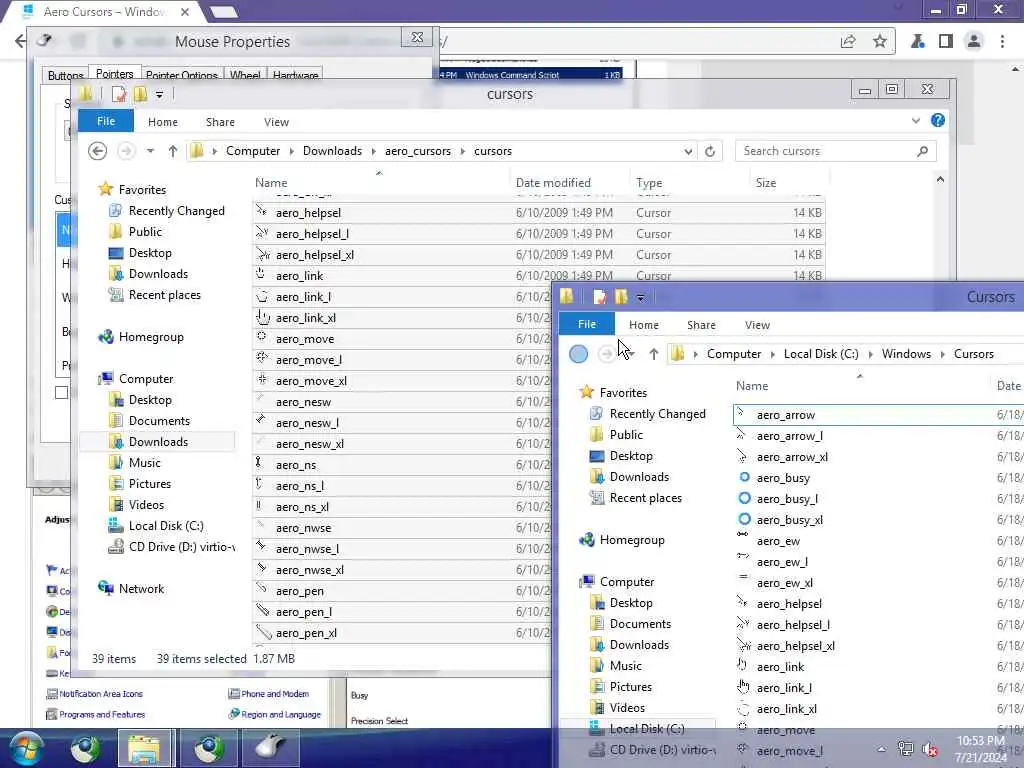Open CD Drive (D:) in cursors window sidebar
Image resolution: width=1024 pixels, height=768 pixels.
181,547
